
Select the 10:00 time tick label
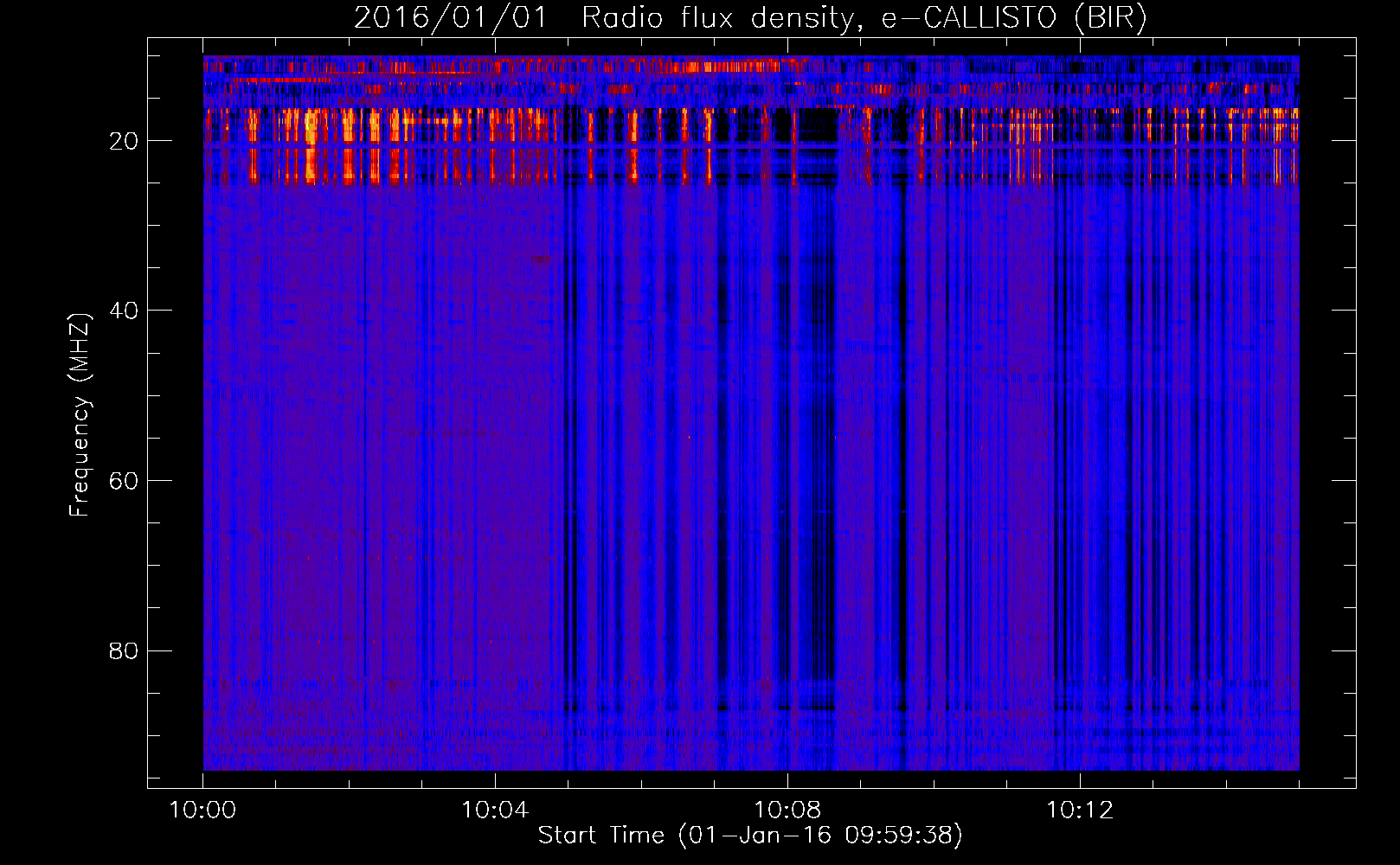tap(202, 811)
